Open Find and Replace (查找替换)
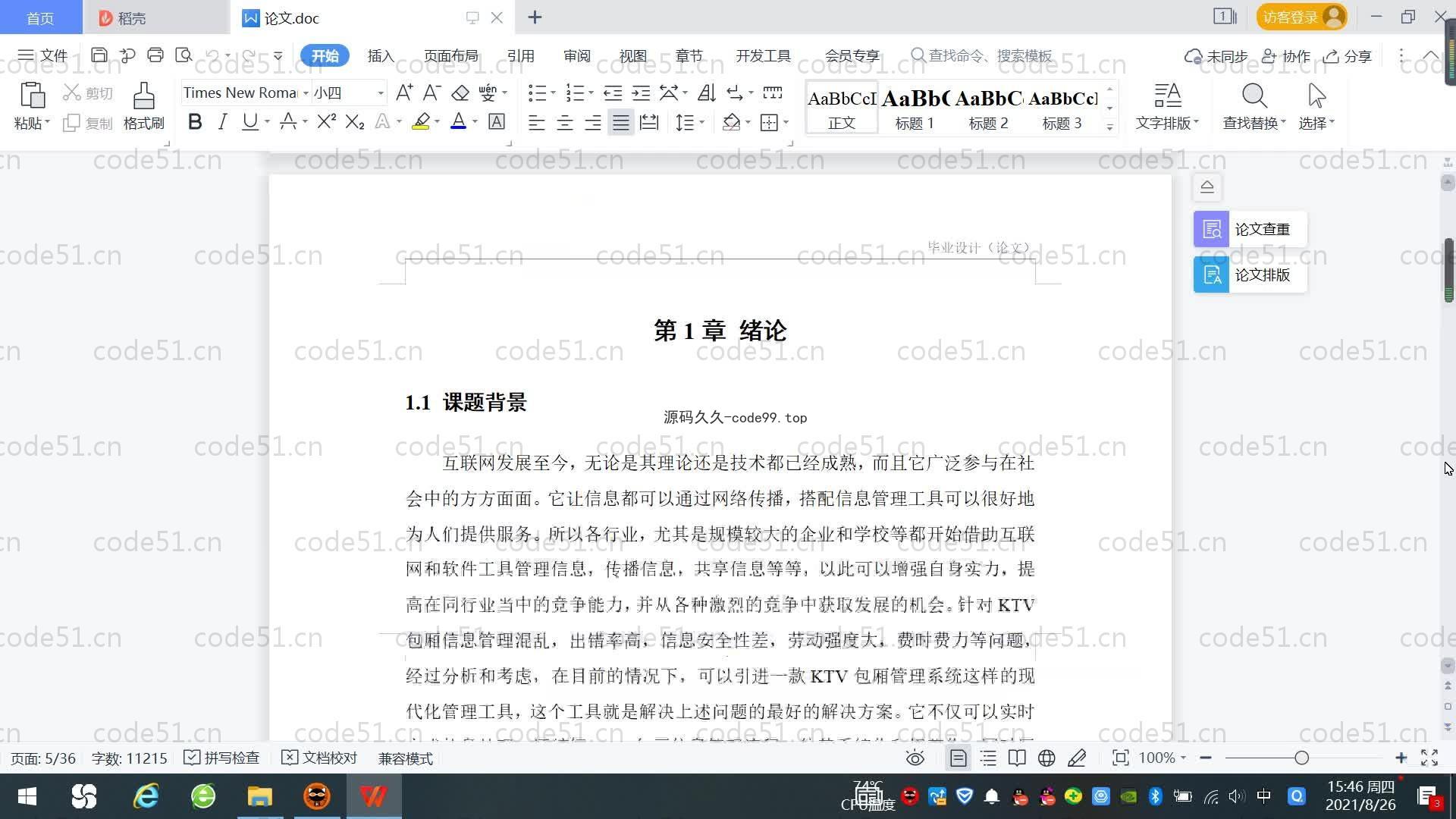Screen dimensions: 1456x819 click(x=1254, y=106)
